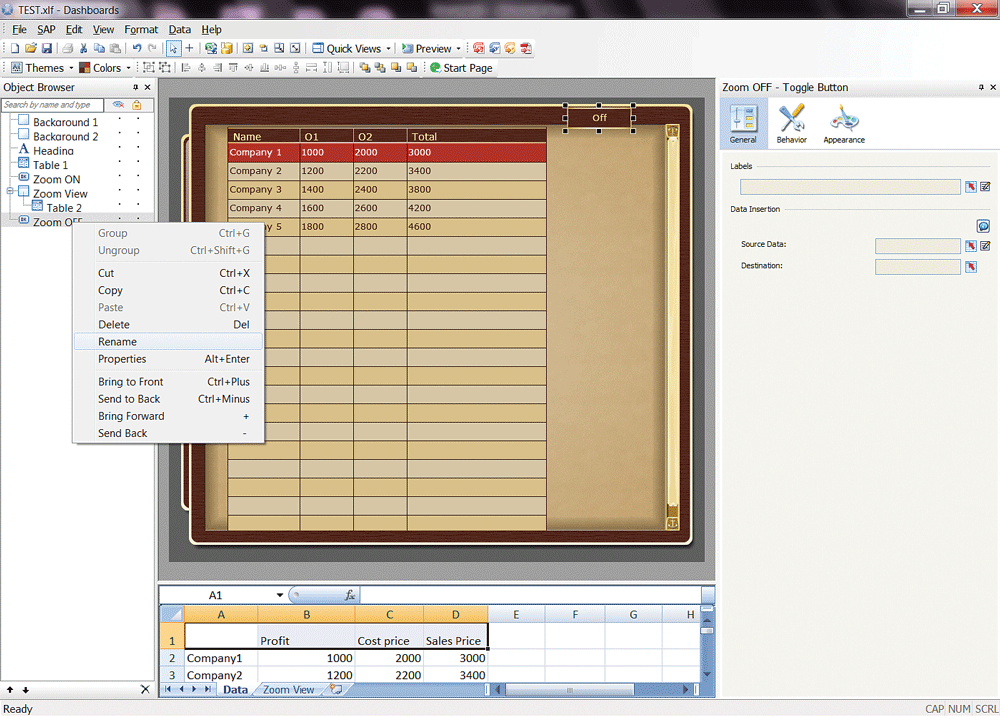Toggle lock-all padlock in Object Browser
Screen dimensions: 1000x716
click(x=137, y=105)
